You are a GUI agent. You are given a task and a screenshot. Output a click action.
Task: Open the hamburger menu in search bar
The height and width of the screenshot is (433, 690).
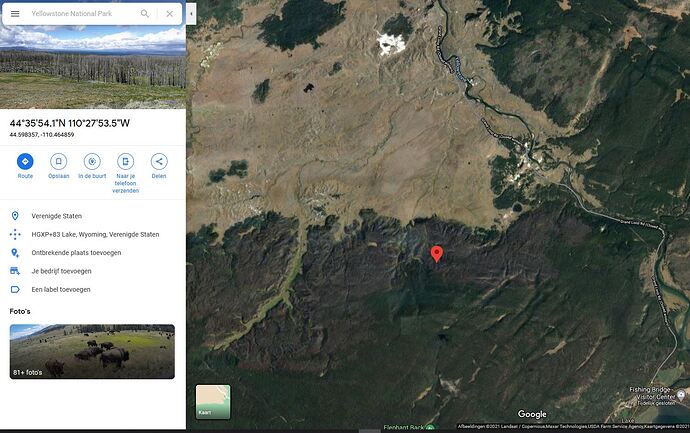point(15,14)
